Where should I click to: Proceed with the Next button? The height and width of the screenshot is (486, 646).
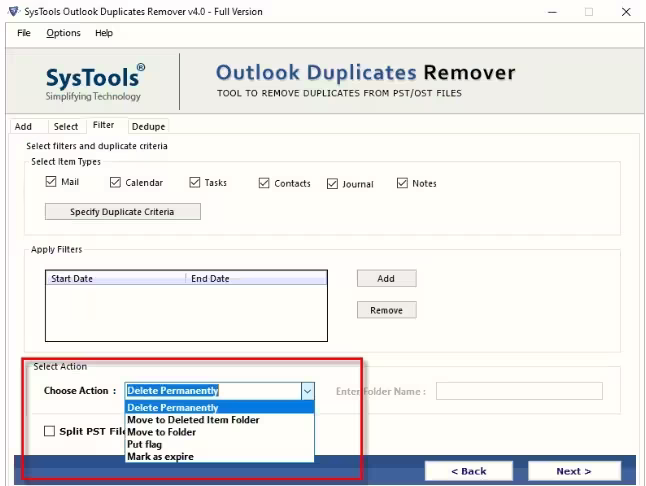[574, 471]
